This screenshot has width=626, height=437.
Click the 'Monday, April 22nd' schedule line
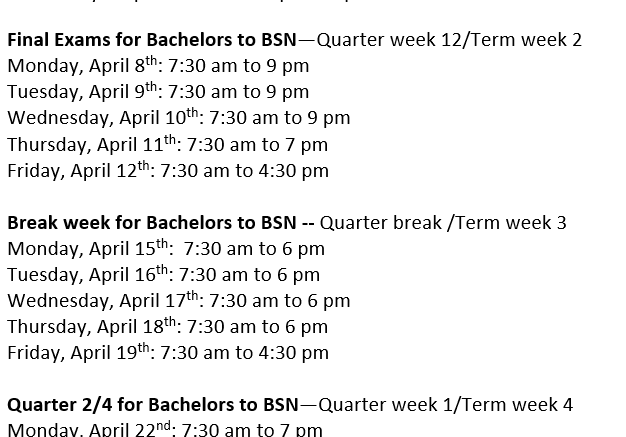pos(165,429)
